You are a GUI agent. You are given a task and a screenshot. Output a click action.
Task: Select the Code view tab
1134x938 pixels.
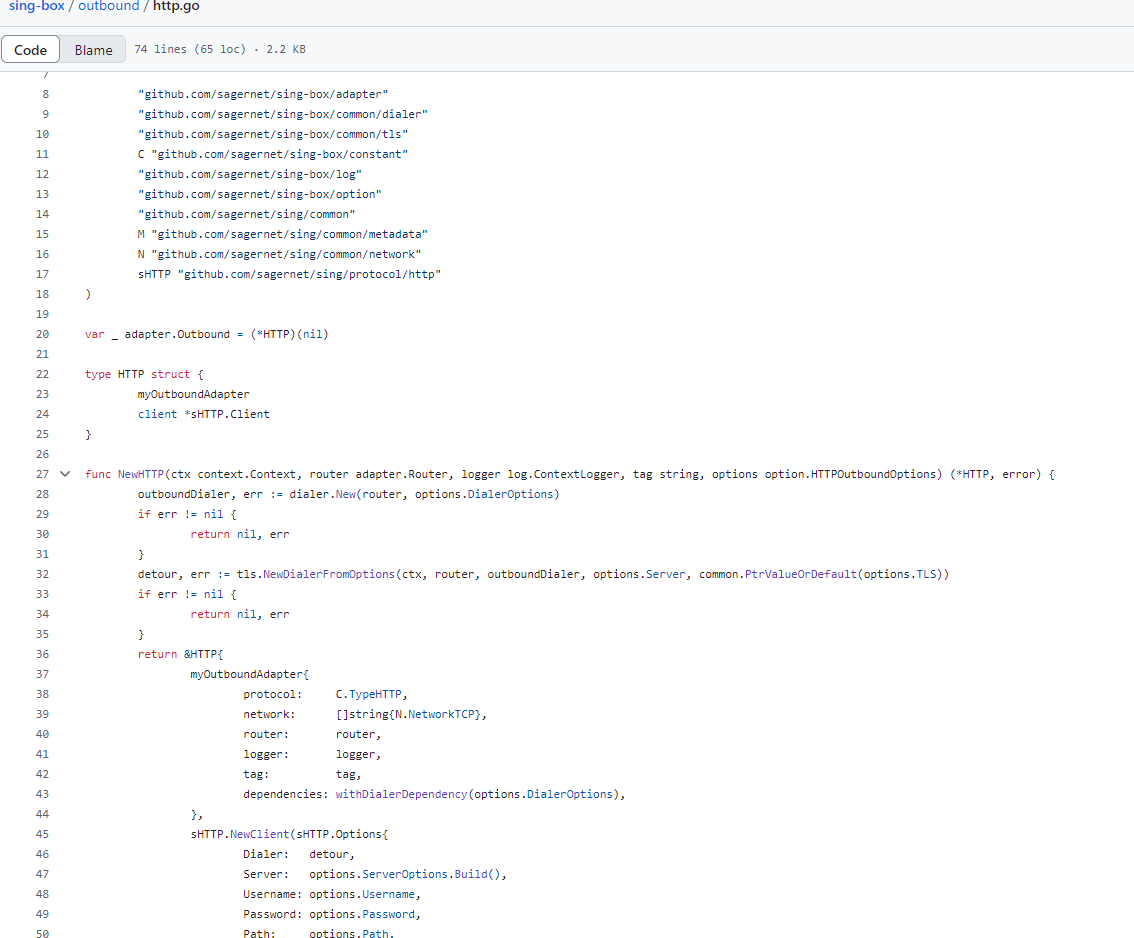(30, 50)
